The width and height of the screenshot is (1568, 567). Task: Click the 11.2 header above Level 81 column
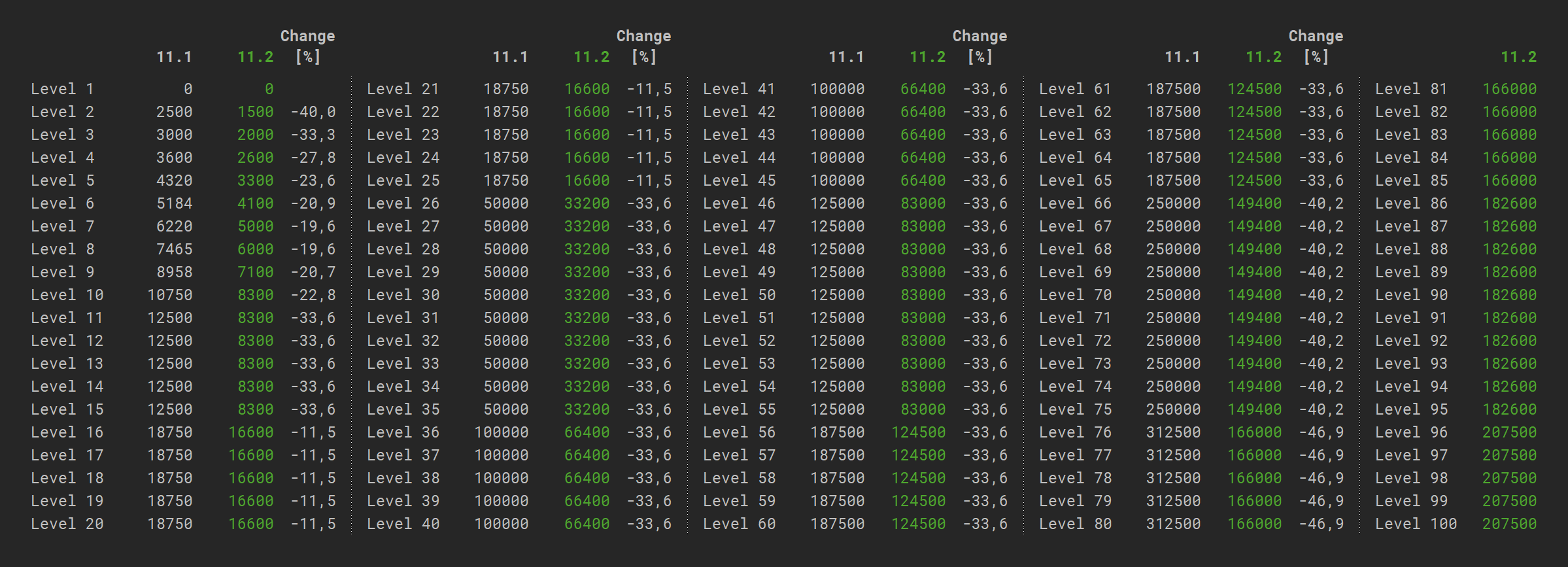pyautogui.click(x=1518, y=57)
